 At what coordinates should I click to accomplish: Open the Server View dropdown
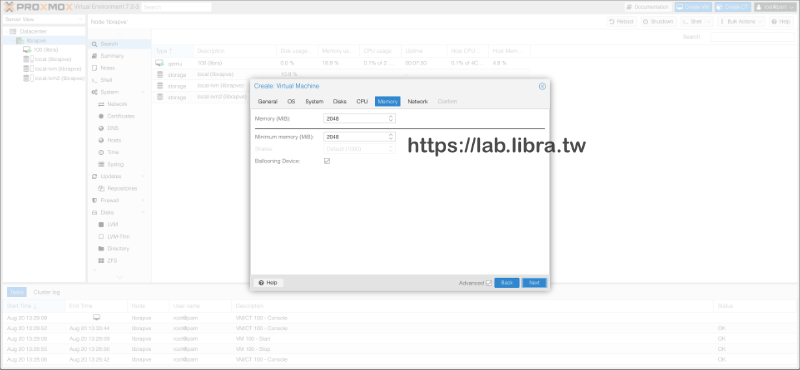(x=43, y=19)
